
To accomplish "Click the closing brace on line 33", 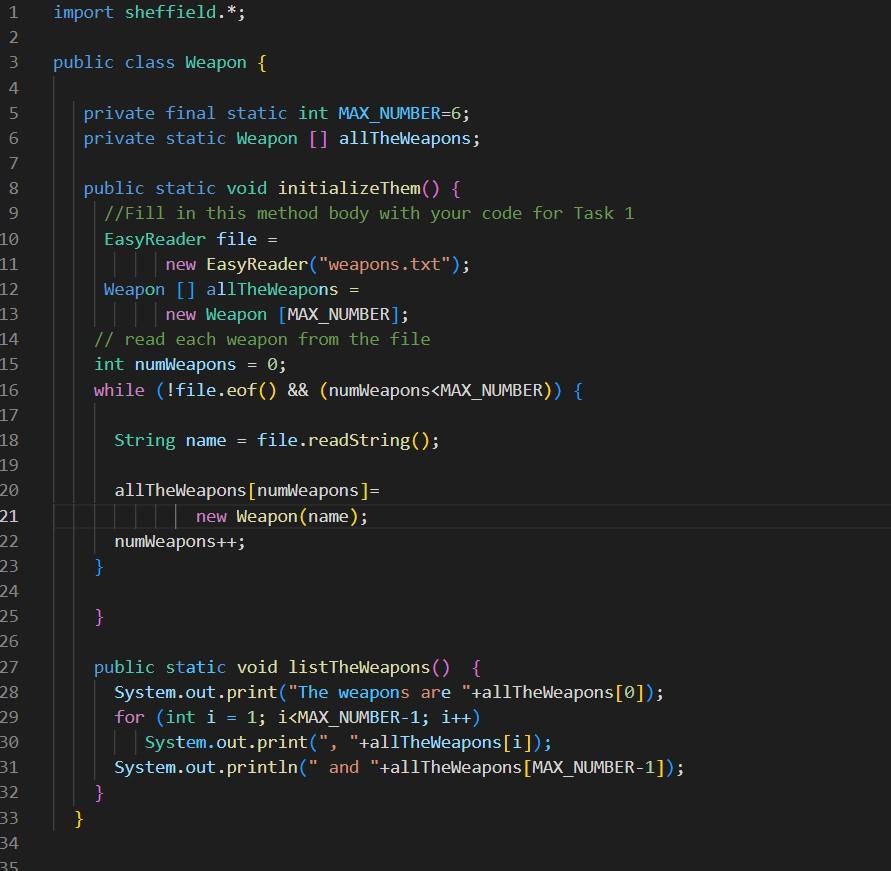I will pyautogui.click(x=78, y=817).
